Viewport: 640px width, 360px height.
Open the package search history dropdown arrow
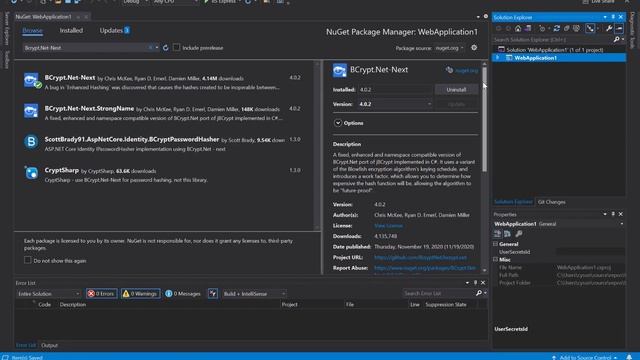click(157, 48)
